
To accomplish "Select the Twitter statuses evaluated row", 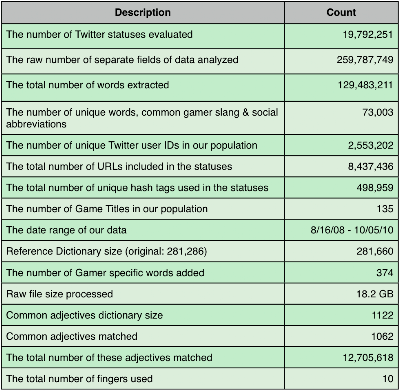I will coord(200,36).
